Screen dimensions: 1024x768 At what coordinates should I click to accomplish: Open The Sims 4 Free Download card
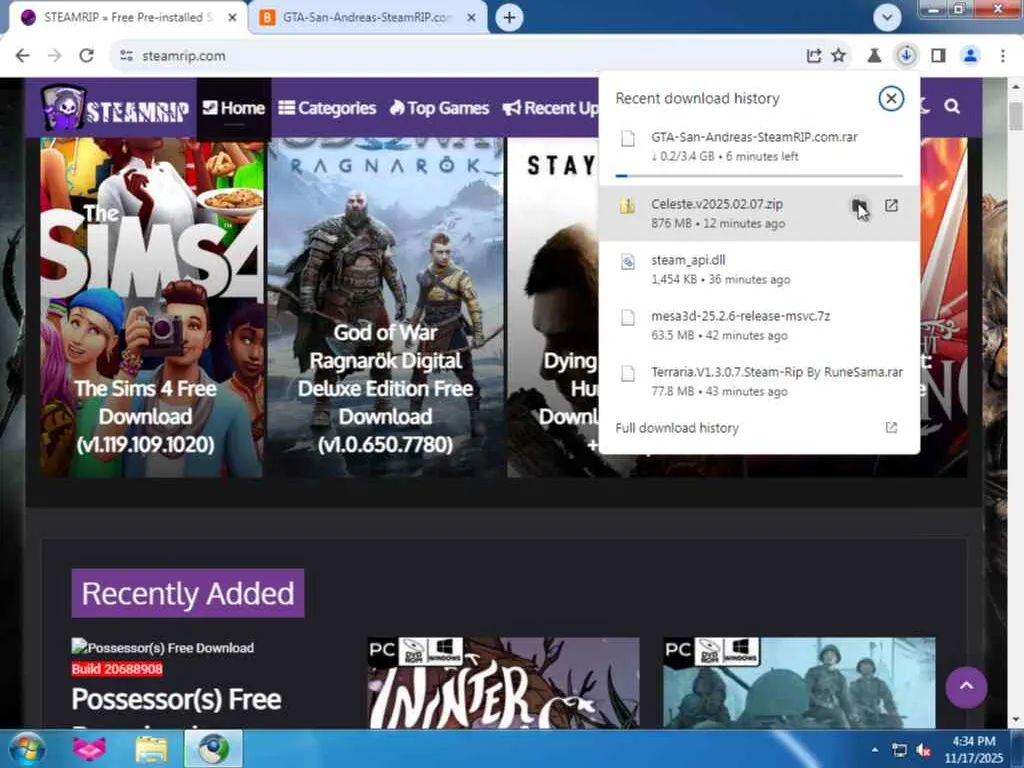(152, 307)
